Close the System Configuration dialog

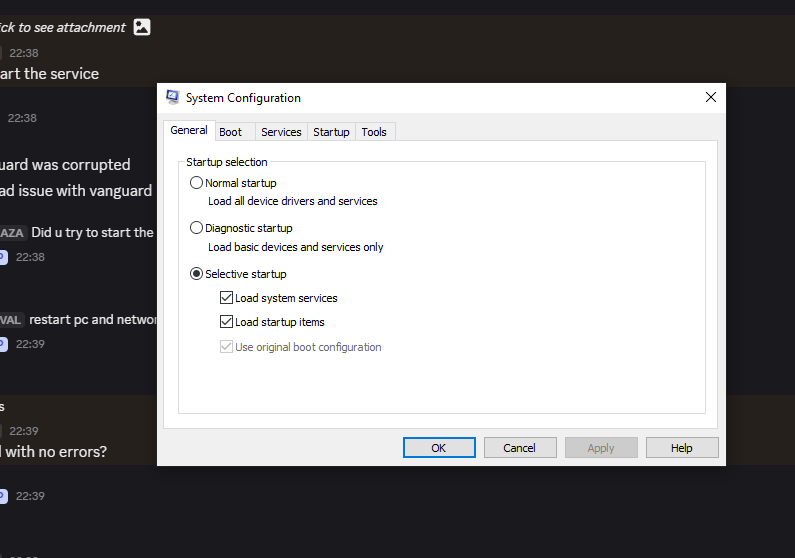click(x=711, y=97)
